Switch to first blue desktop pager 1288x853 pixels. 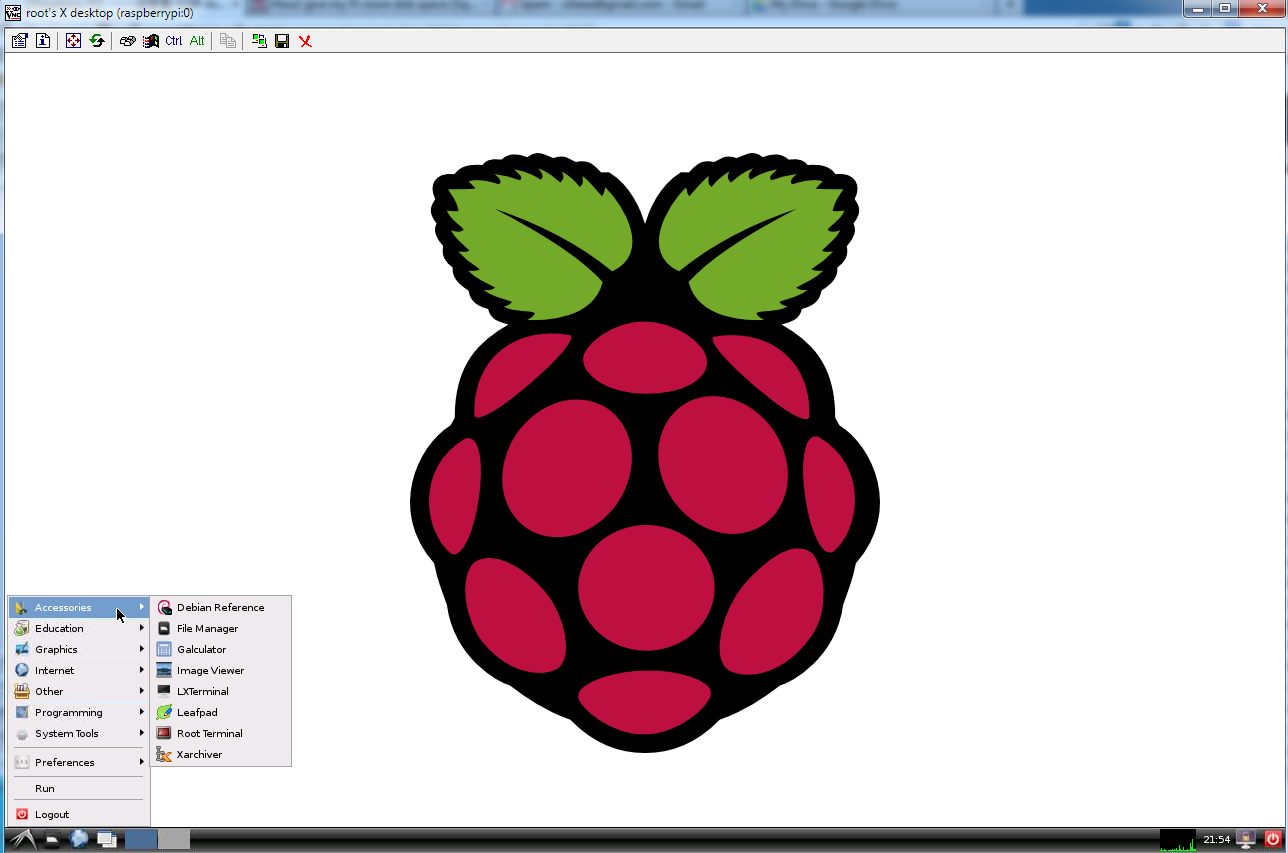[x=141, y=840]
